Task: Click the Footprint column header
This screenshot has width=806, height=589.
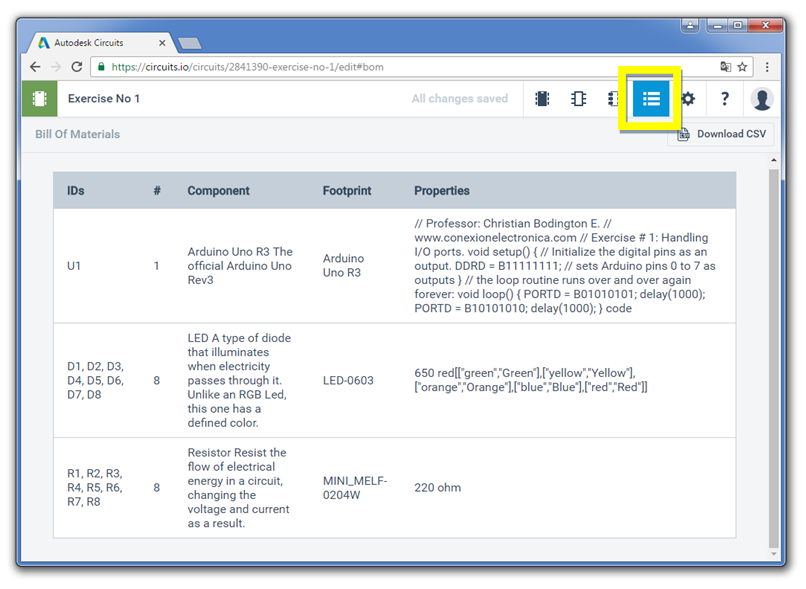Action: coord(347,191)
